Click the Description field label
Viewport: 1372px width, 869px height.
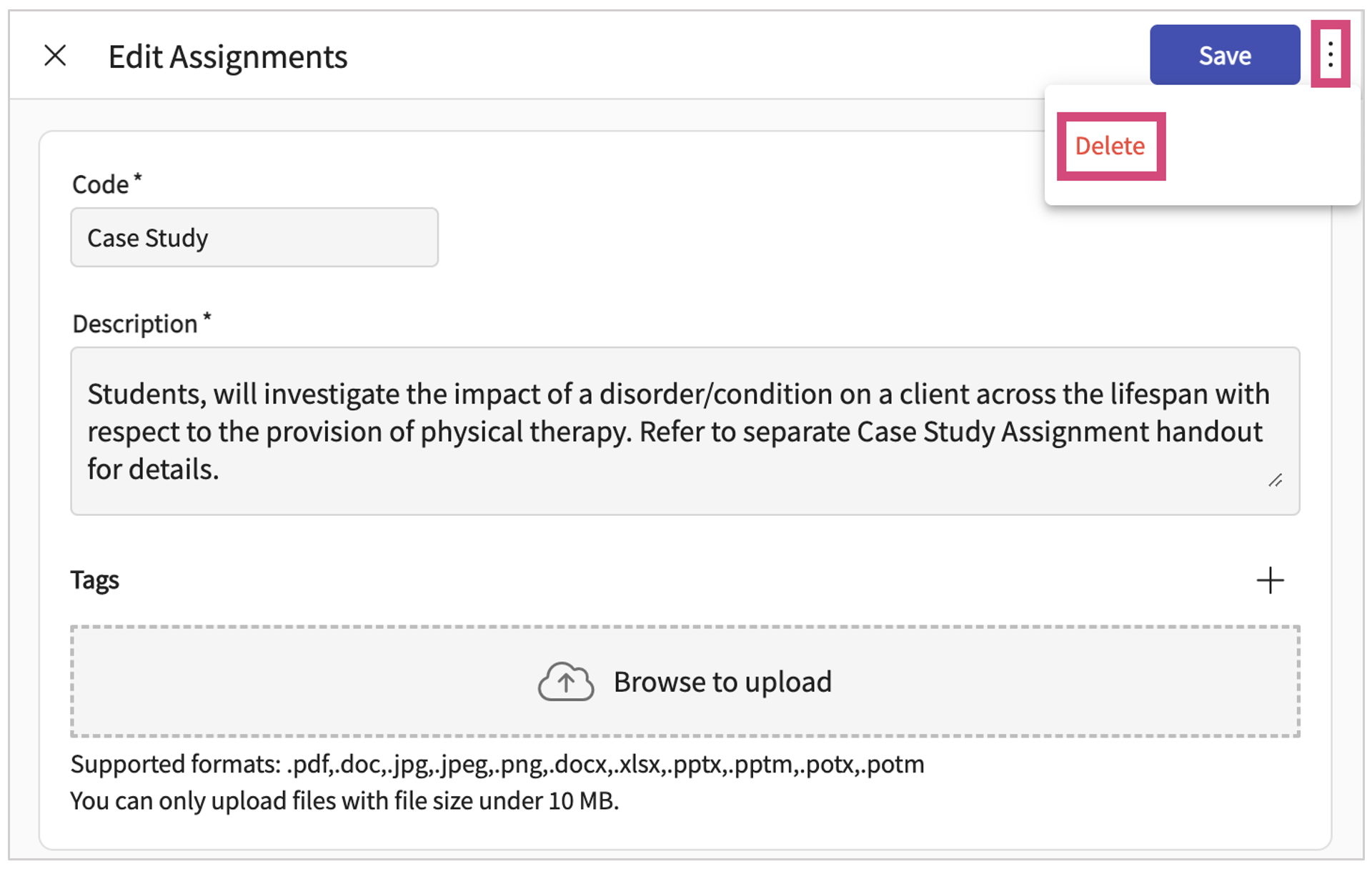[x=135, y=324]
